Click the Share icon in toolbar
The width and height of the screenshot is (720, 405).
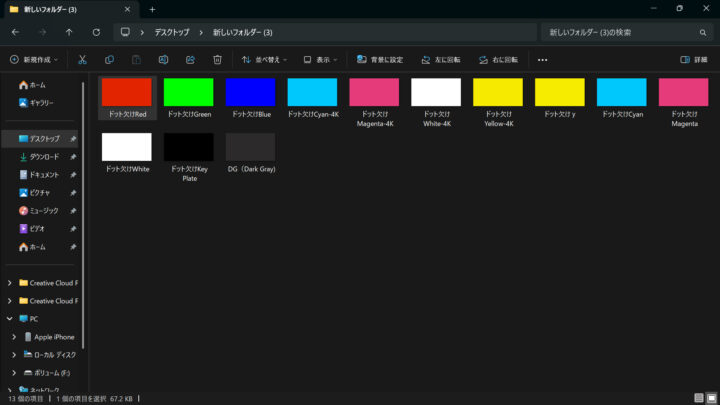(190, 60)
